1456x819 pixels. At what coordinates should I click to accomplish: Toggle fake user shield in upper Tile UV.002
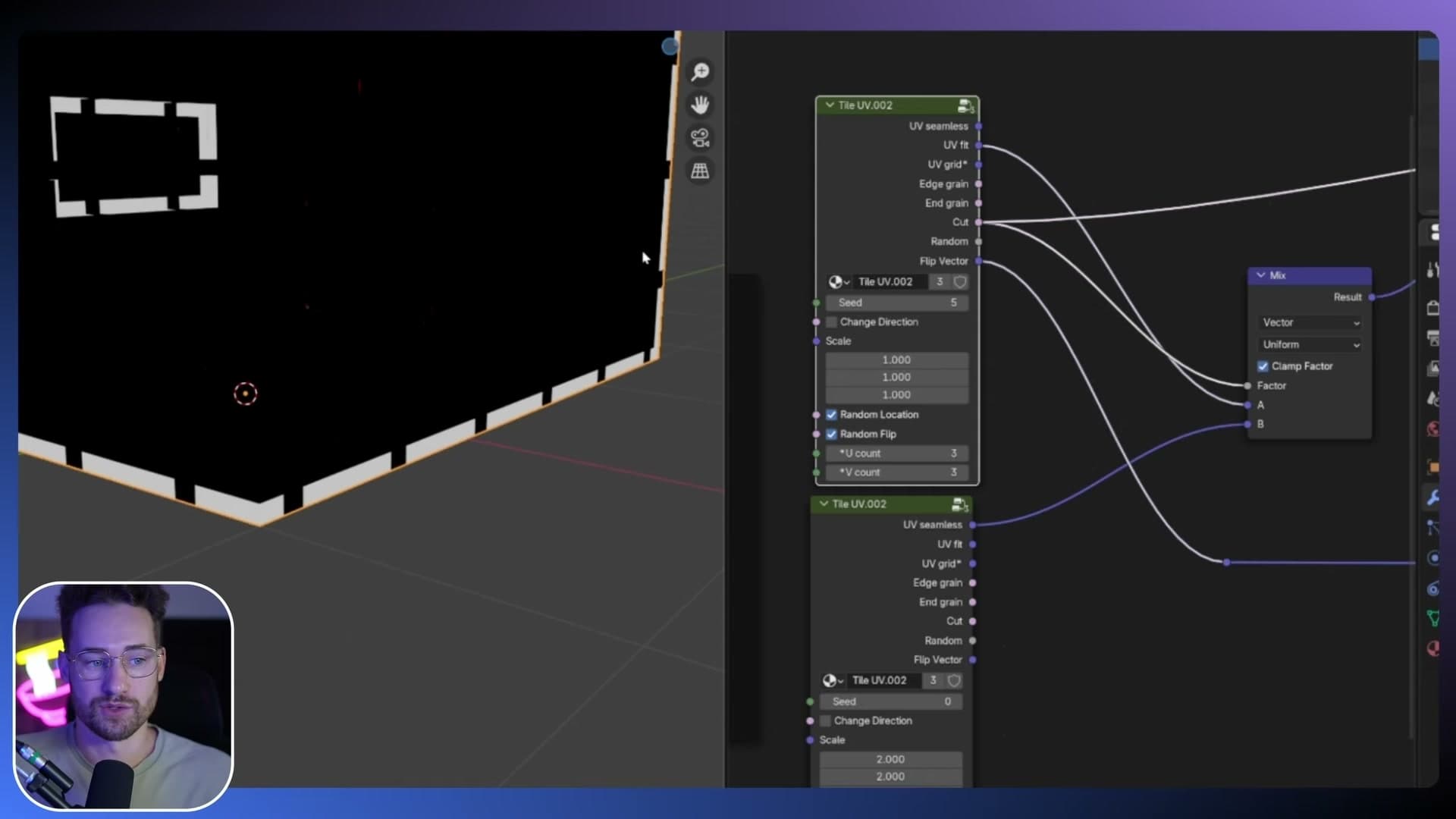pyautogui.click(x=960, y=282)
